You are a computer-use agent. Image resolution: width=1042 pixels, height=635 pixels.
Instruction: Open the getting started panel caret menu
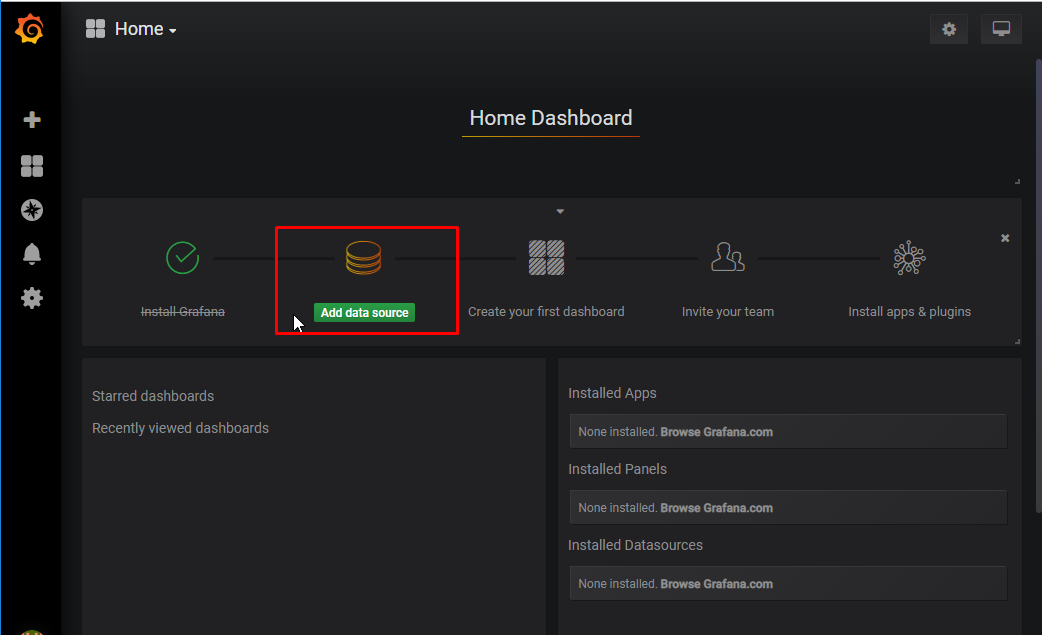pos(560,211)
